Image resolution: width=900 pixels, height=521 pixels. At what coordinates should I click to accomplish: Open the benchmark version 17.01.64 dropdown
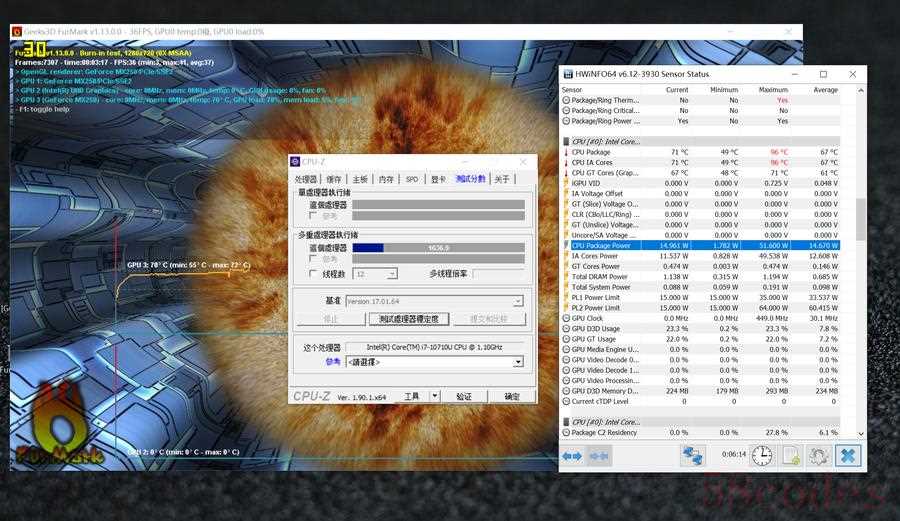pyautogui.click(x=517, y=301)
